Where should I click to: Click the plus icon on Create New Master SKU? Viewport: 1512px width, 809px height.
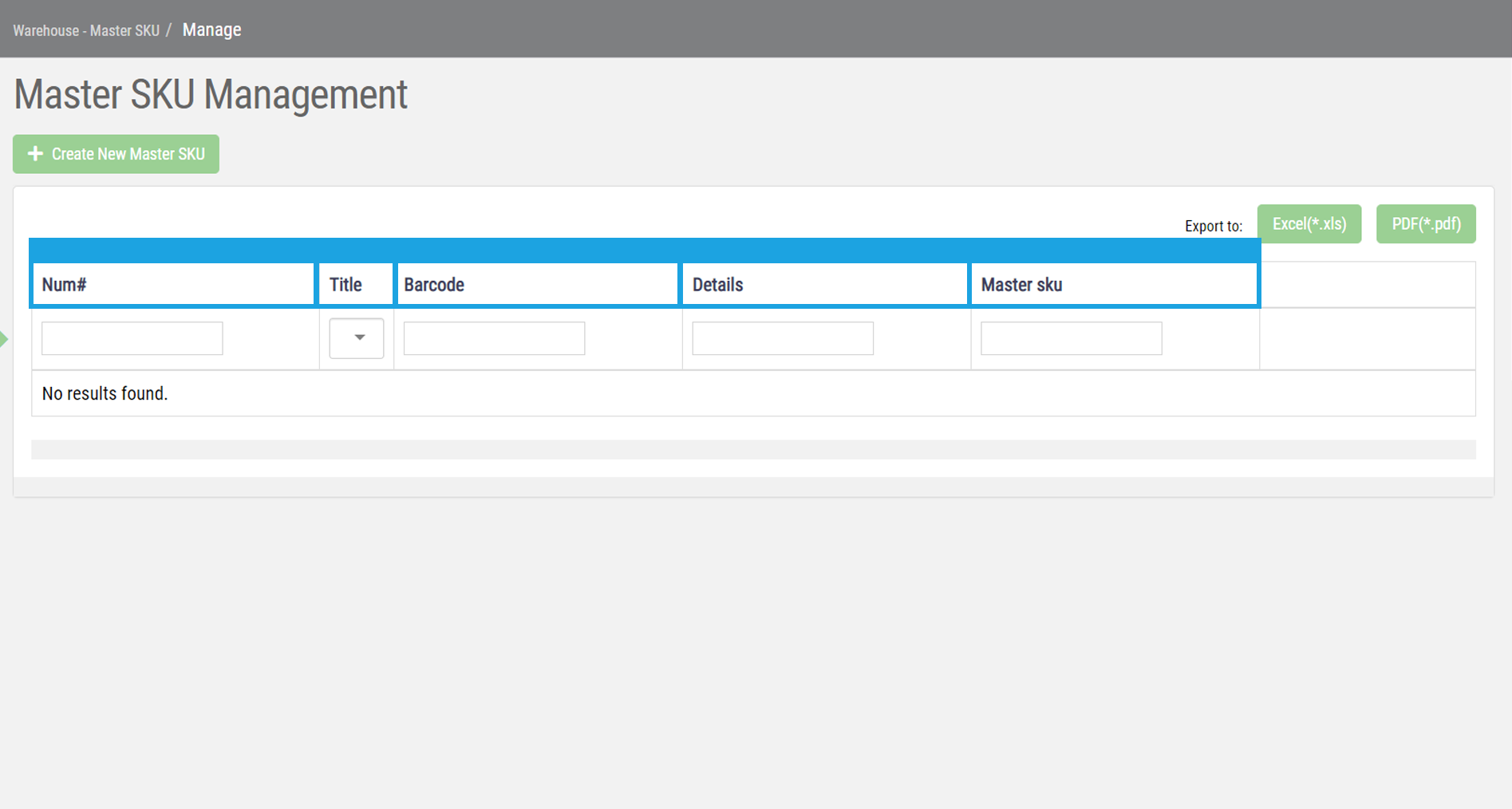coord(35,154)
